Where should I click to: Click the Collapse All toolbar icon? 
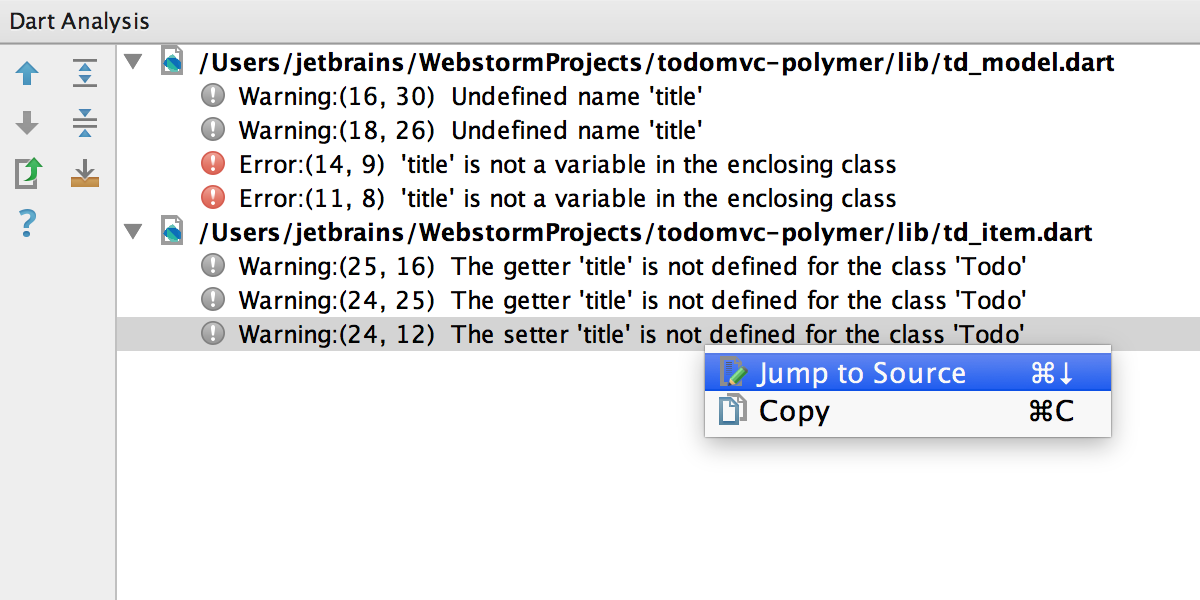[x=85, y=124]
